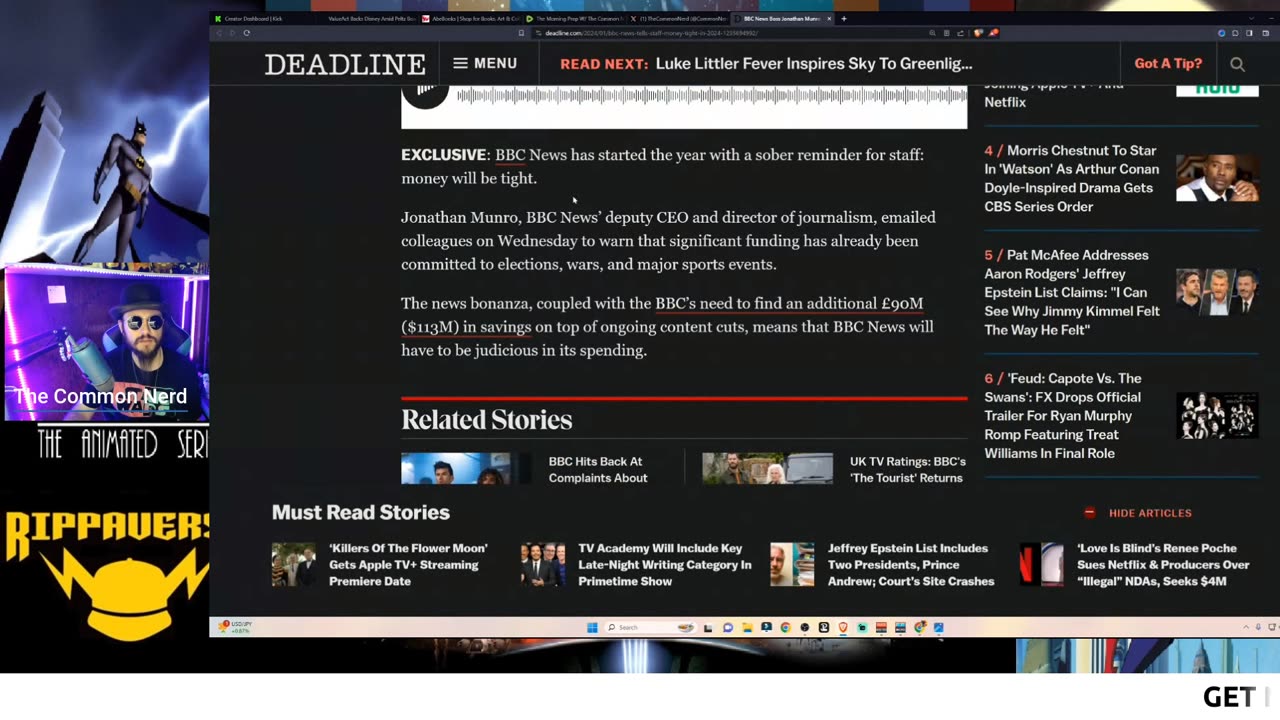Open the 'Love Is Blind' Renee Poche story
Image resolution: width=1280 pixels, height=720 pixels.
click(x=1163, y=564)
